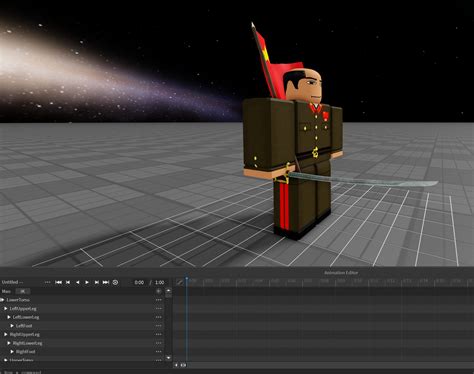The height and width of the screenshot is (374, 474).
Task: Click the add track plus button
Action: [159, 291]
